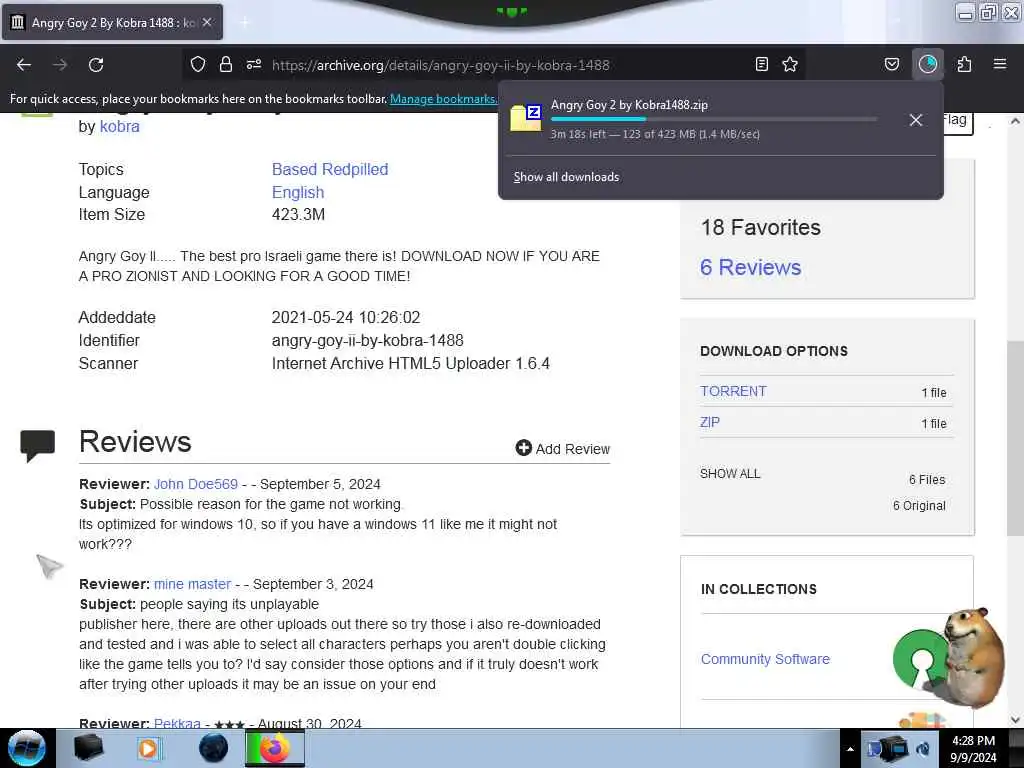Download via the ZIP option
The width and height of the screenshot is (1024, 768).
[710, 422]
